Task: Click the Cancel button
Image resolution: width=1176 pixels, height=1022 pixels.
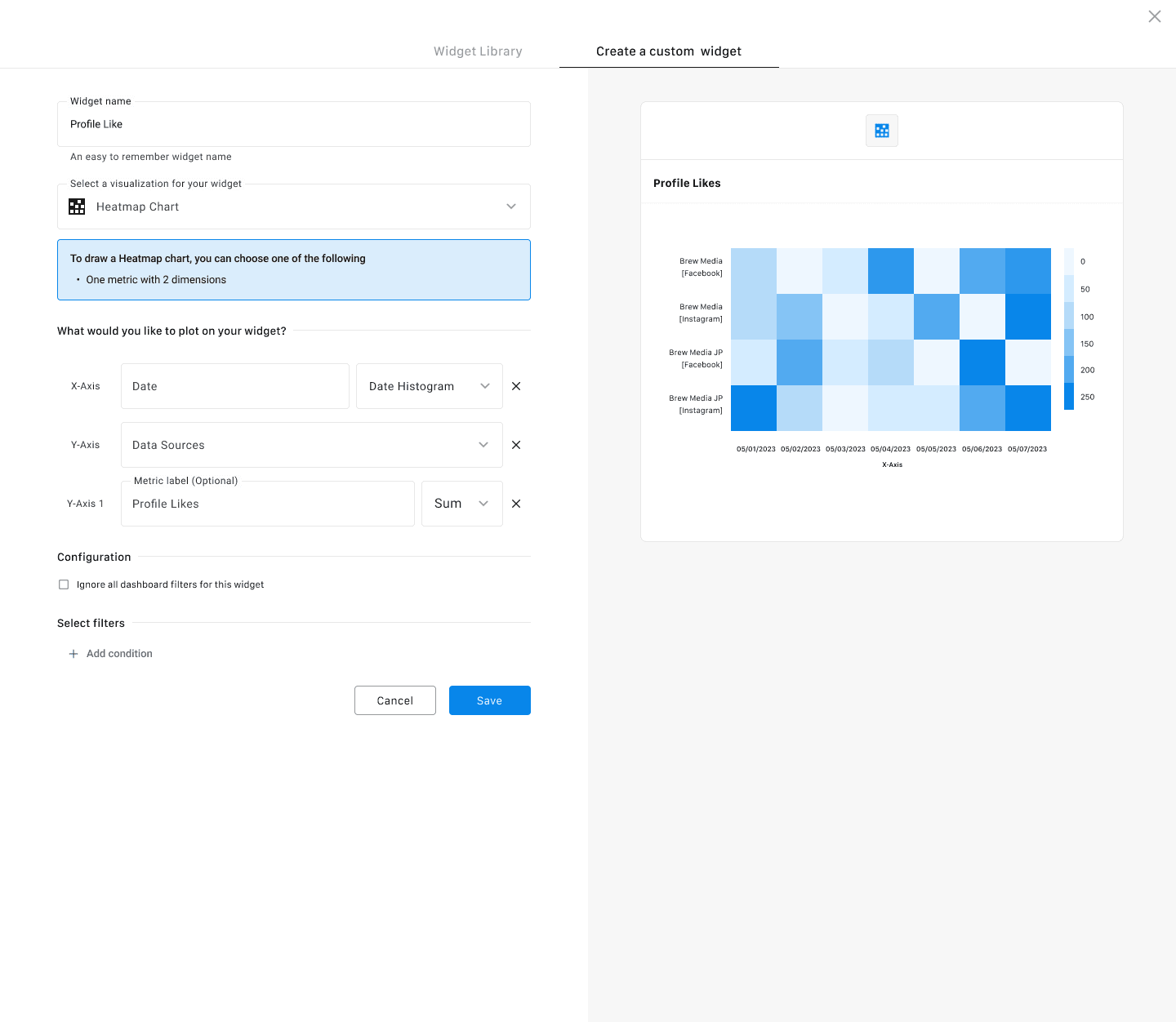Action: point(395,700)
